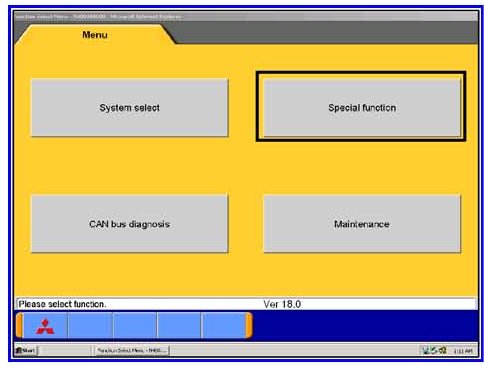484x370 pixels.
Task: Start CAN bus diagnosis
Action: click(130, 224)
